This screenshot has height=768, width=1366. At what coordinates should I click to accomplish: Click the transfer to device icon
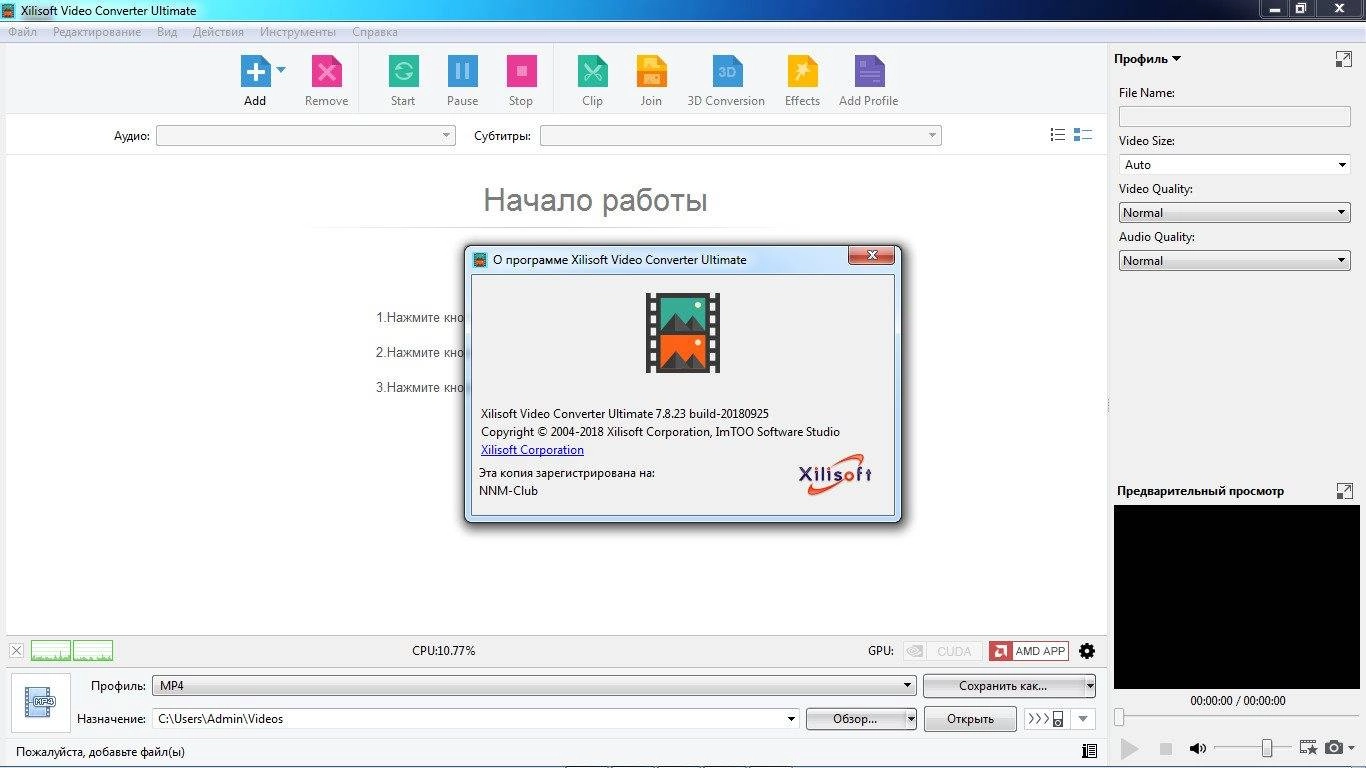click(1046, 719)
